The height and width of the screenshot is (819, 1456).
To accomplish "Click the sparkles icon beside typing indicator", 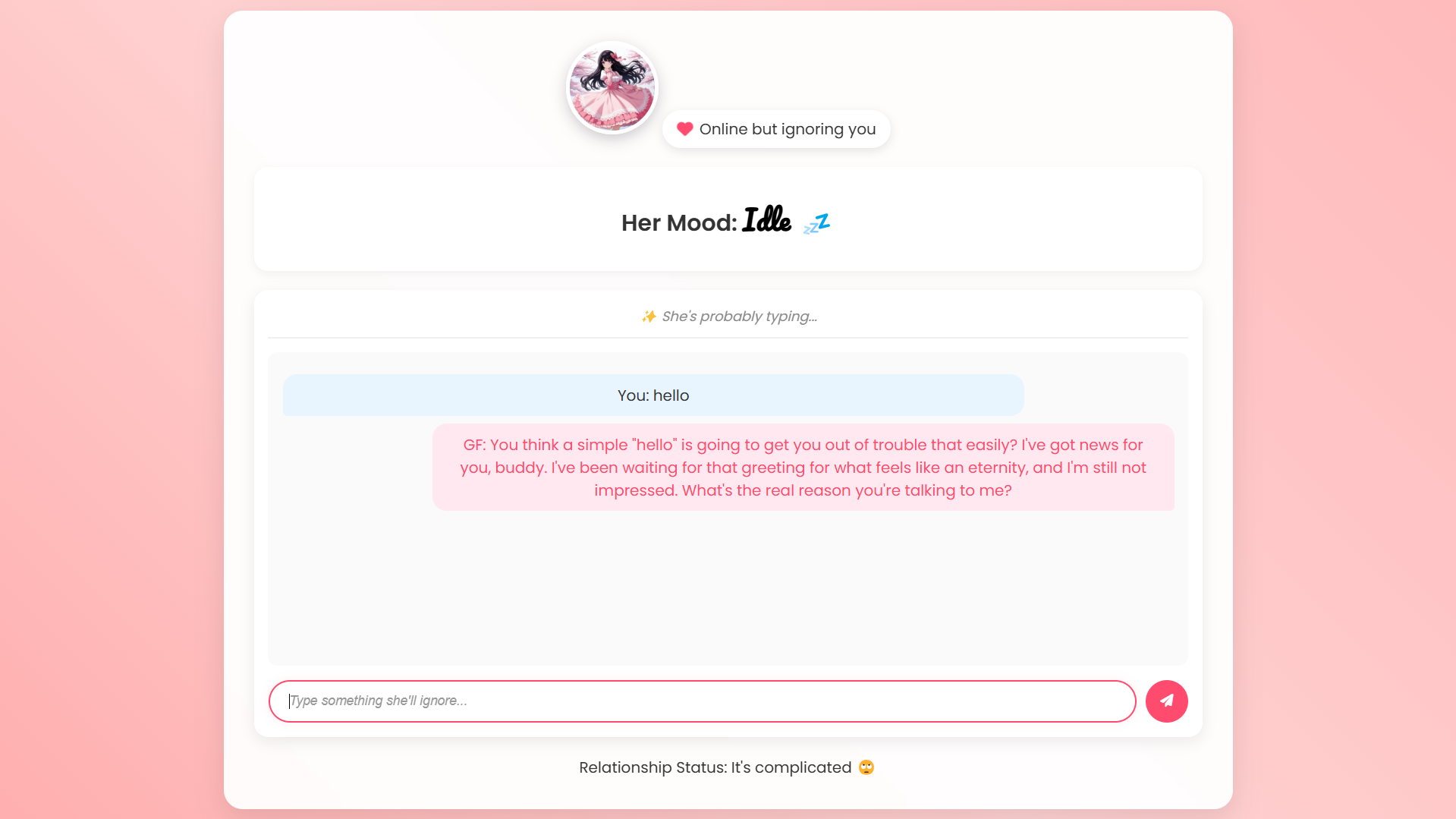I will pyautogui.click(x=649, y=317).
